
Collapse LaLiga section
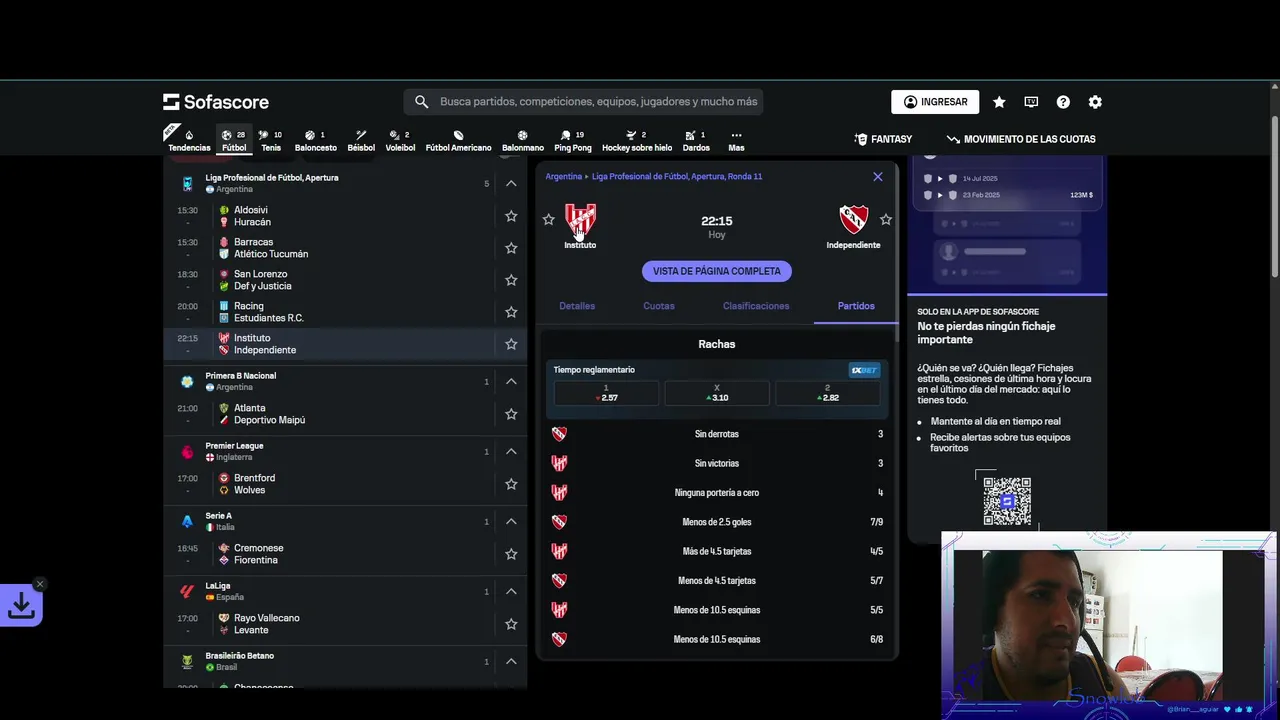(x=511, y=591)
